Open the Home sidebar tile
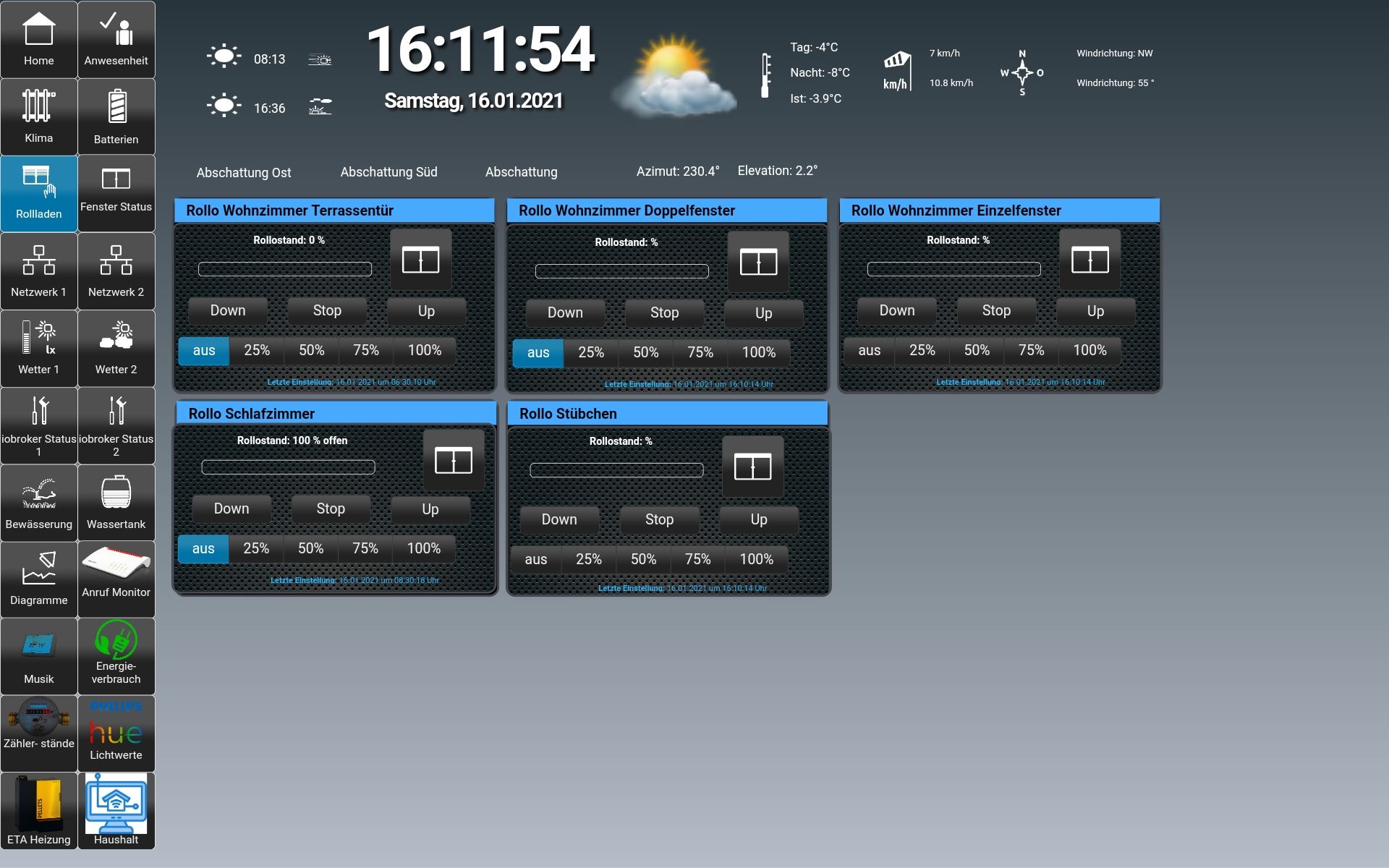 coord(38,40)
